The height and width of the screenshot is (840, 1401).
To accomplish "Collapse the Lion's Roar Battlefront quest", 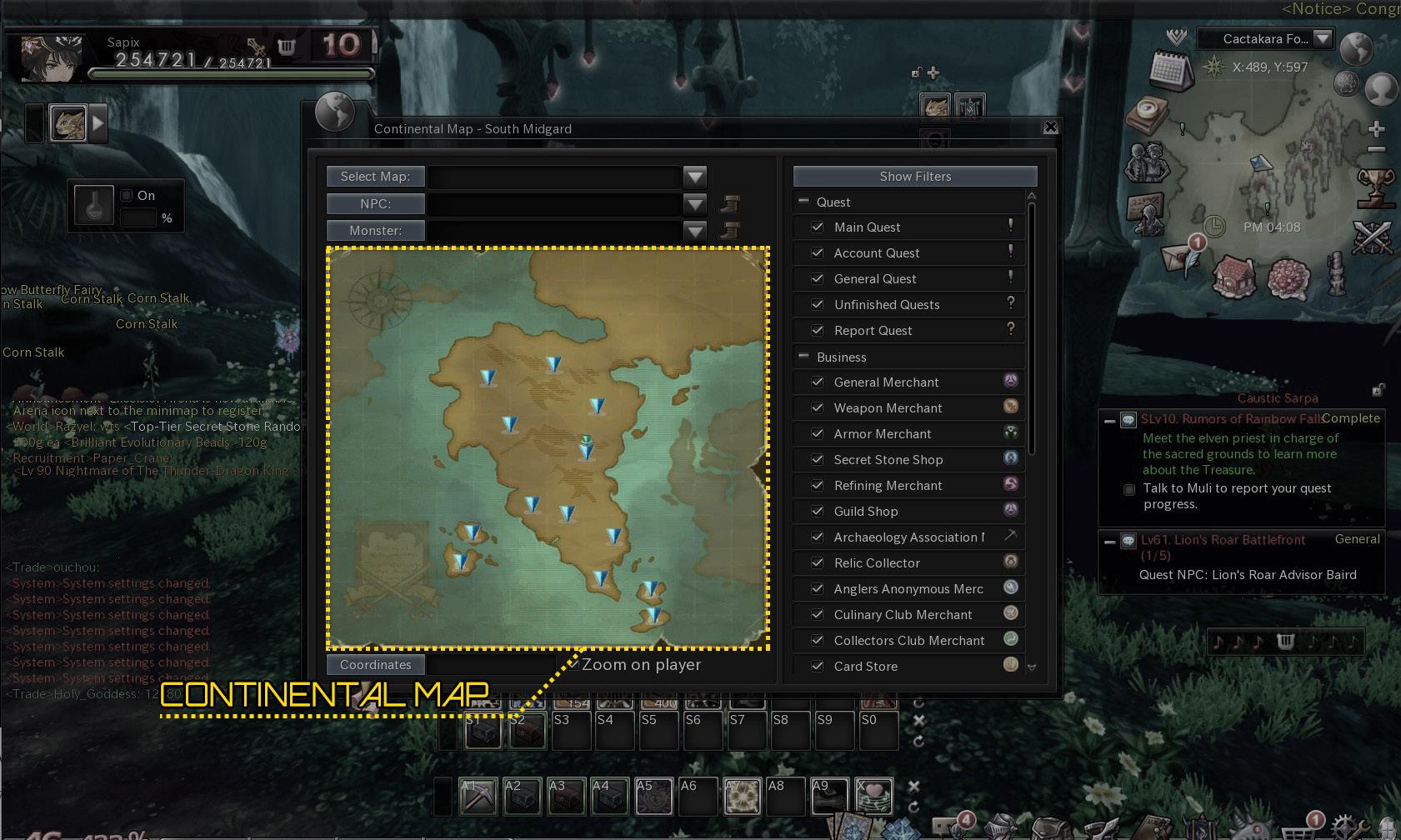I will [x=1109, y=542].
